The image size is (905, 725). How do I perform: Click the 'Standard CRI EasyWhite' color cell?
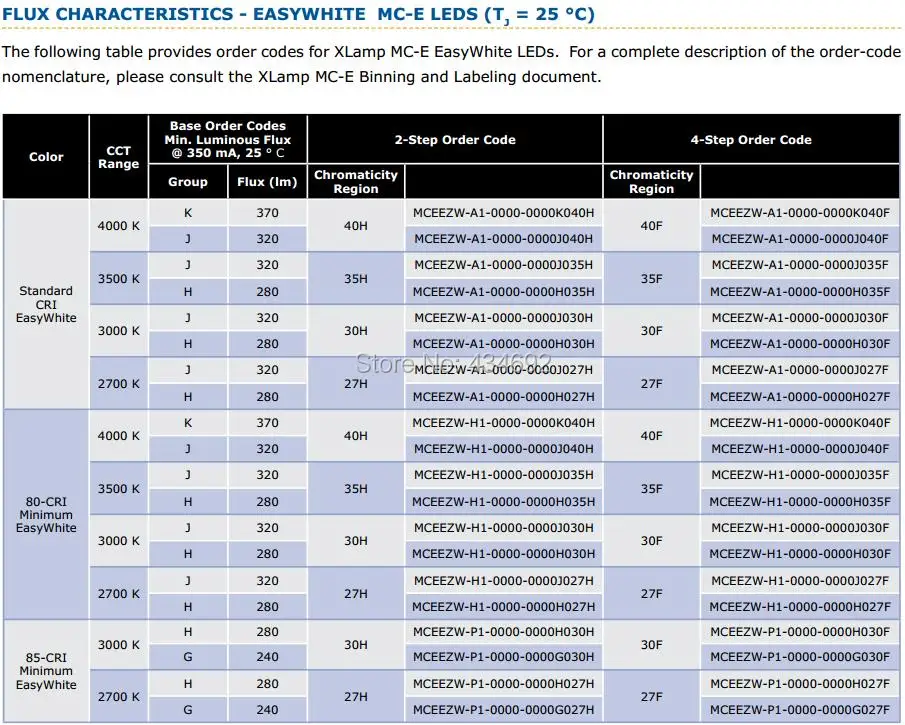(46, 305)
